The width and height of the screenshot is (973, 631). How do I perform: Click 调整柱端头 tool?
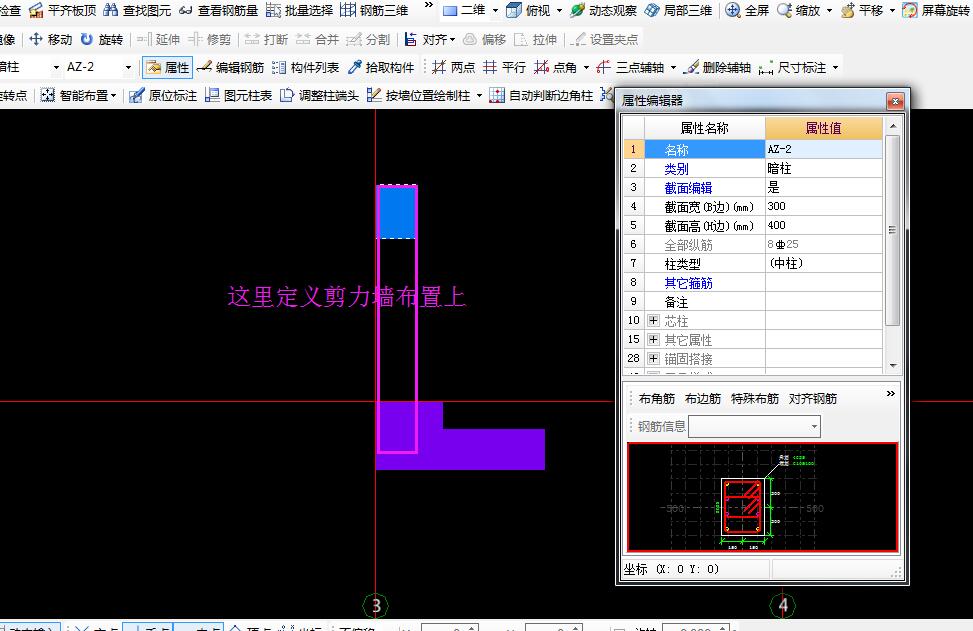point(319,95)
